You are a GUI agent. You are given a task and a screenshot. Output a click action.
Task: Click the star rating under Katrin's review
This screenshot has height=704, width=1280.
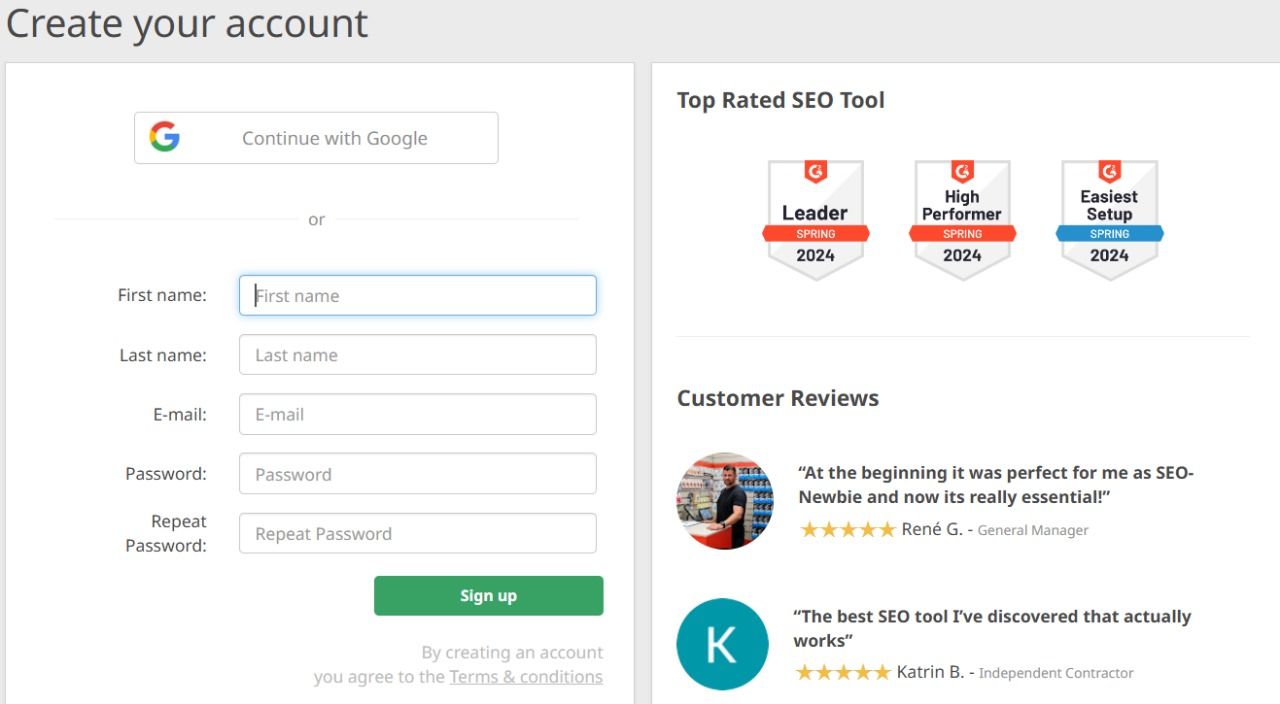tap(843, 673)
